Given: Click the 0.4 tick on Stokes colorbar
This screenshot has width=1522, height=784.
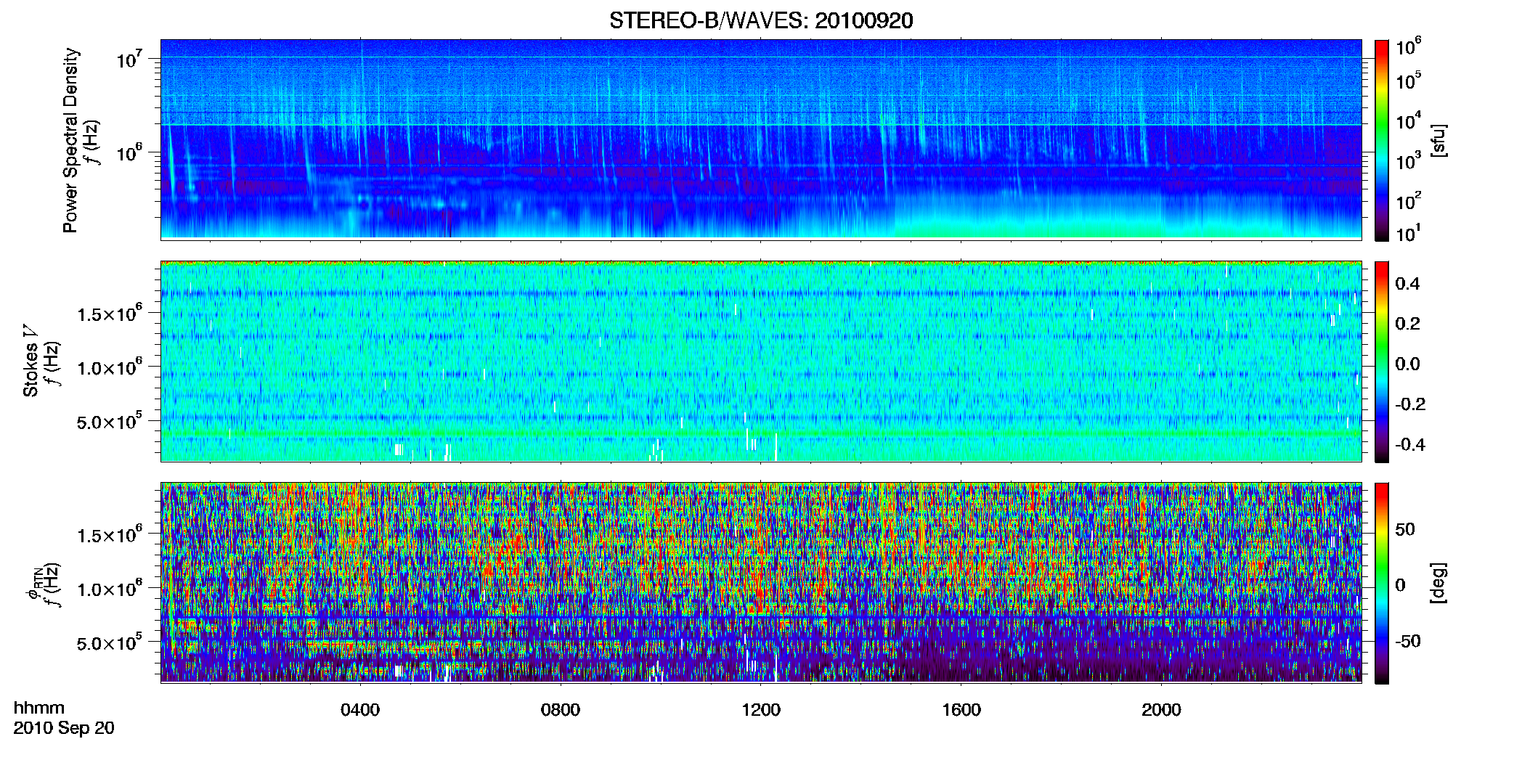Looking at the screenshot, I should (x=1407, y=284).
